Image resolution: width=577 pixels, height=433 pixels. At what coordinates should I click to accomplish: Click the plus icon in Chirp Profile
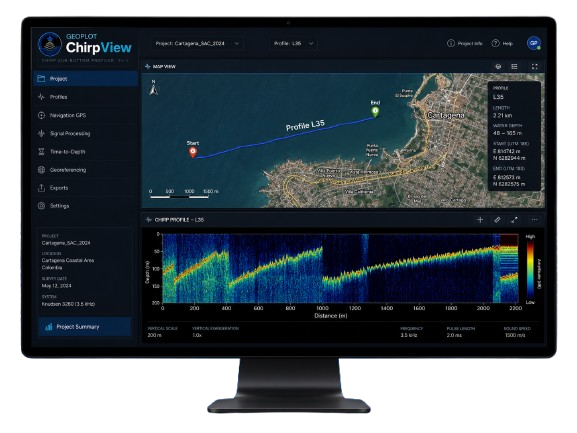tap(480, 220)
